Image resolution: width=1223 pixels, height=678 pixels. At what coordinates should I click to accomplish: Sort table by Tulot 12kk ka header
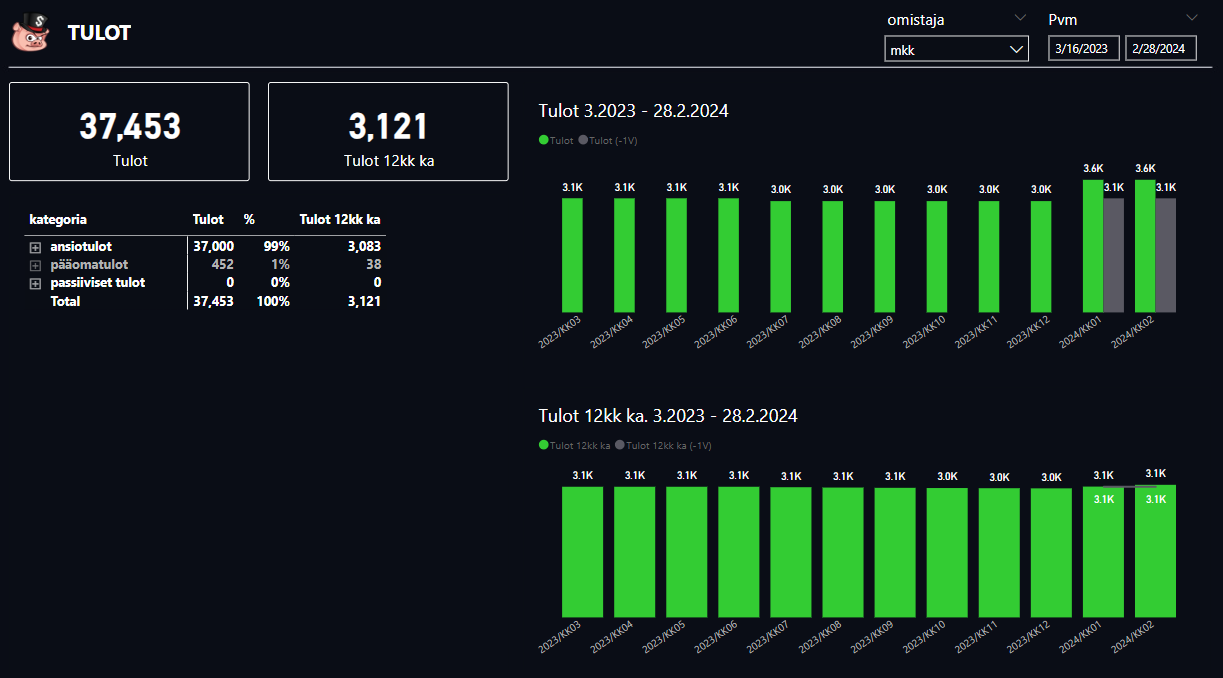tap(340, 219)
